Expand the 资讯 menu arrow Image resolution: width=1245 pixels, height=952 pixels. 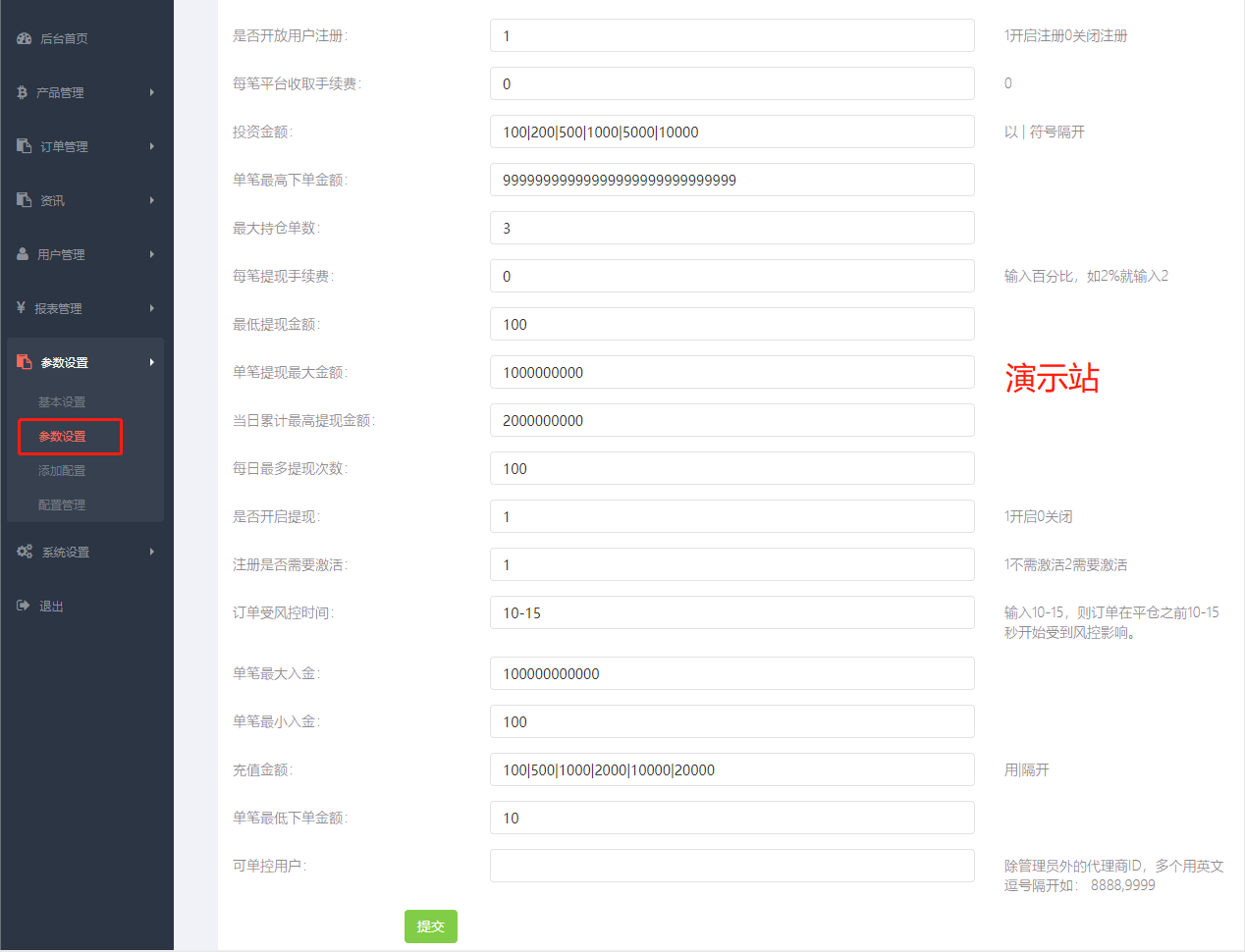point(152,200)
